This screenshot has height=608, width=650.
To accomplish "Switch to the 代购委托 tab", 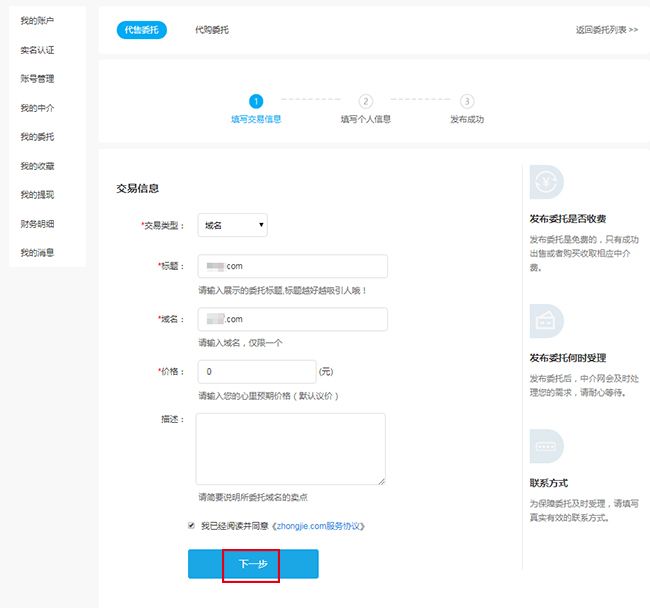I will tap(211, 30).
